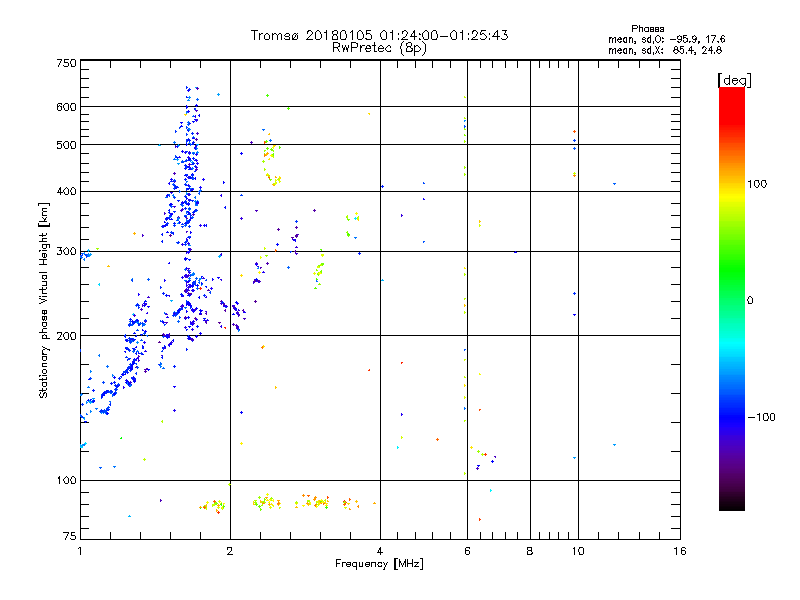Click the 'mean, sd,O: -95.9, 17.6' line

point(666,39)
